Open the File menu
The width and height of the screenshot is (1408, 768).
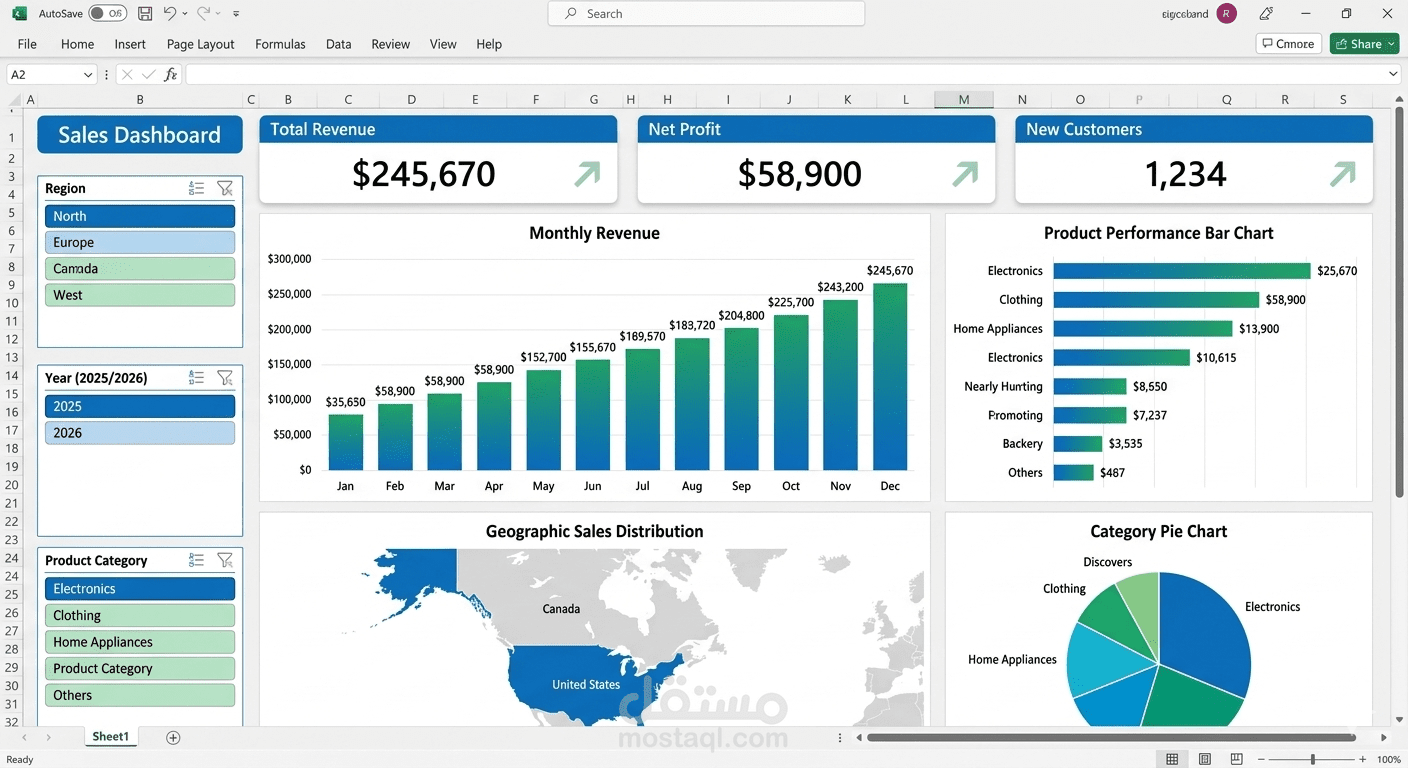27,44
